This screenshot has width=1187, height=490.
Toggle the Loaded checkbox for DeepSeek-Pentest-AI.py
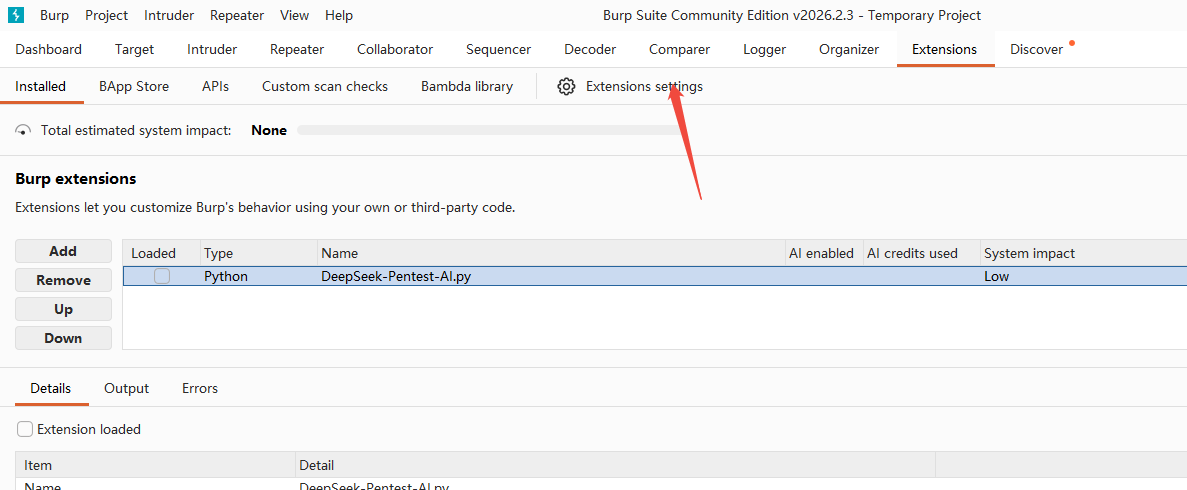pos(161,276)
